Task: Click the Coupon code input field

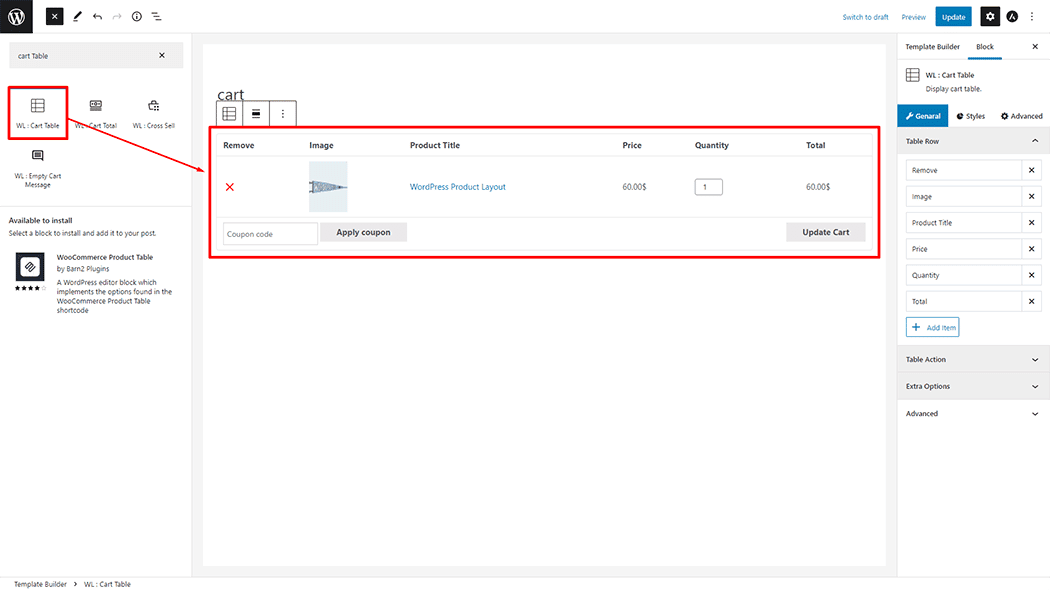Action: [x=270, y=234]
